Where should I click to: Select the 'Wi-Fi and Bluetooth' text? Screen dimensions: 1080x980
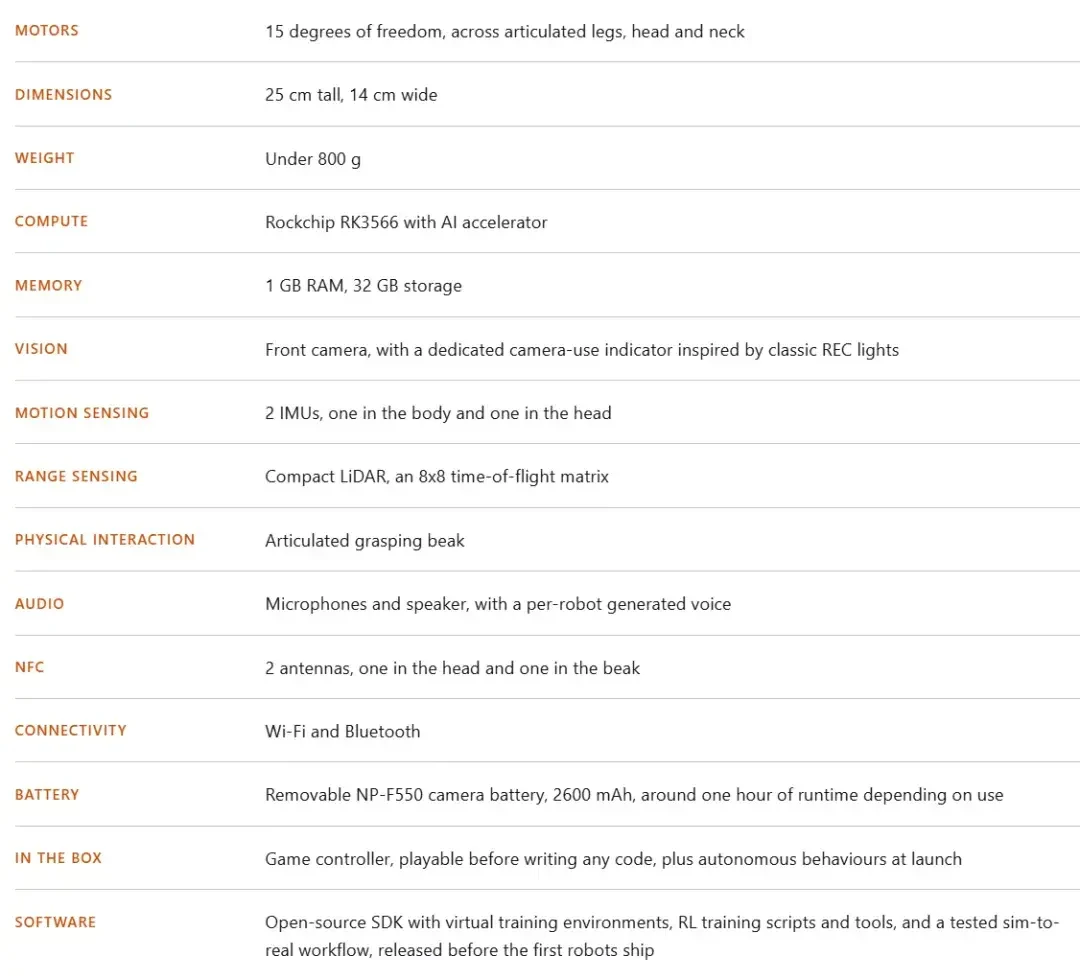click(x=343, y=731)
